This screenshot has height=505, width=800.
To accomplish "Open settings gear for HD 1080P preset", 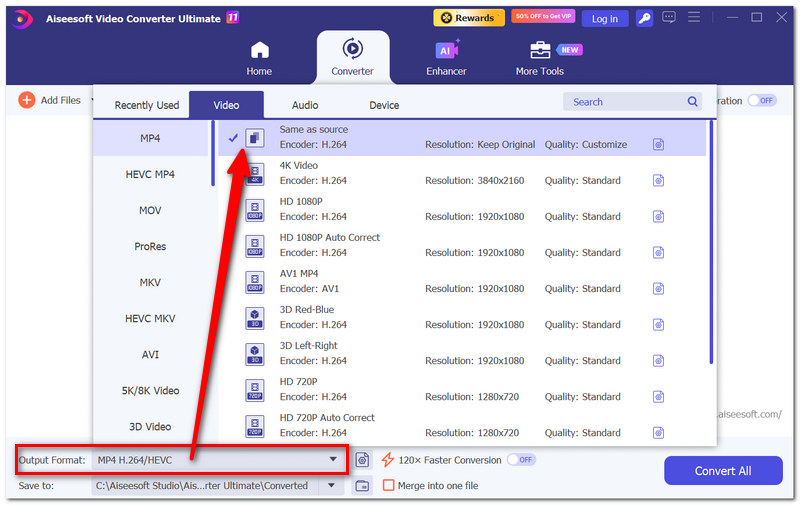I will 658,217.
